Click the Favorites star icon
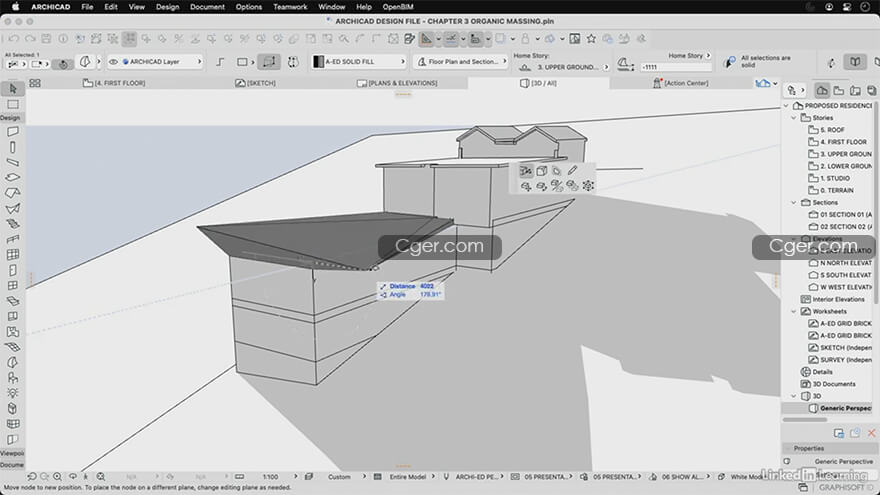 tap(592, 39)
